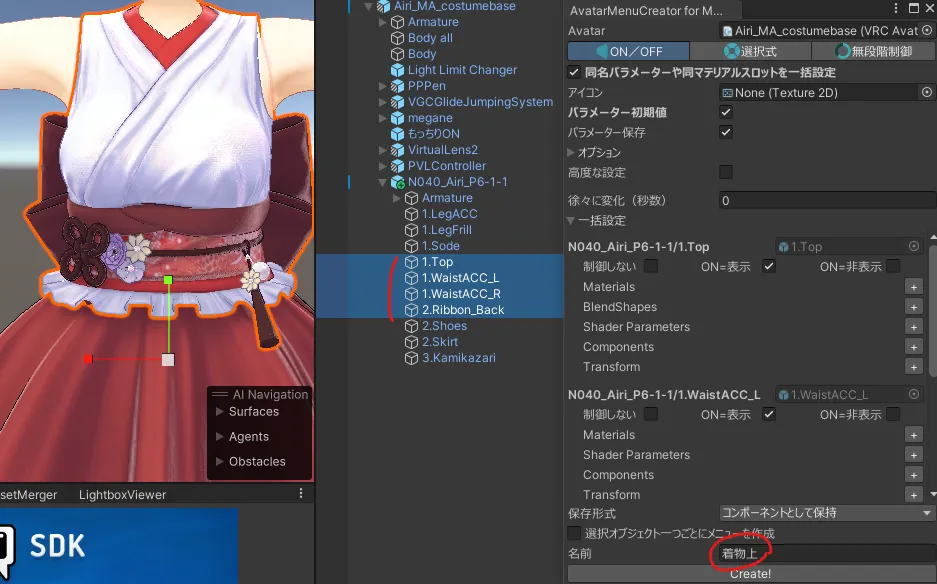The image size is (937, 584).
Task: Switch to the 無段階制御 mode tab
Action: pos(873,51)
